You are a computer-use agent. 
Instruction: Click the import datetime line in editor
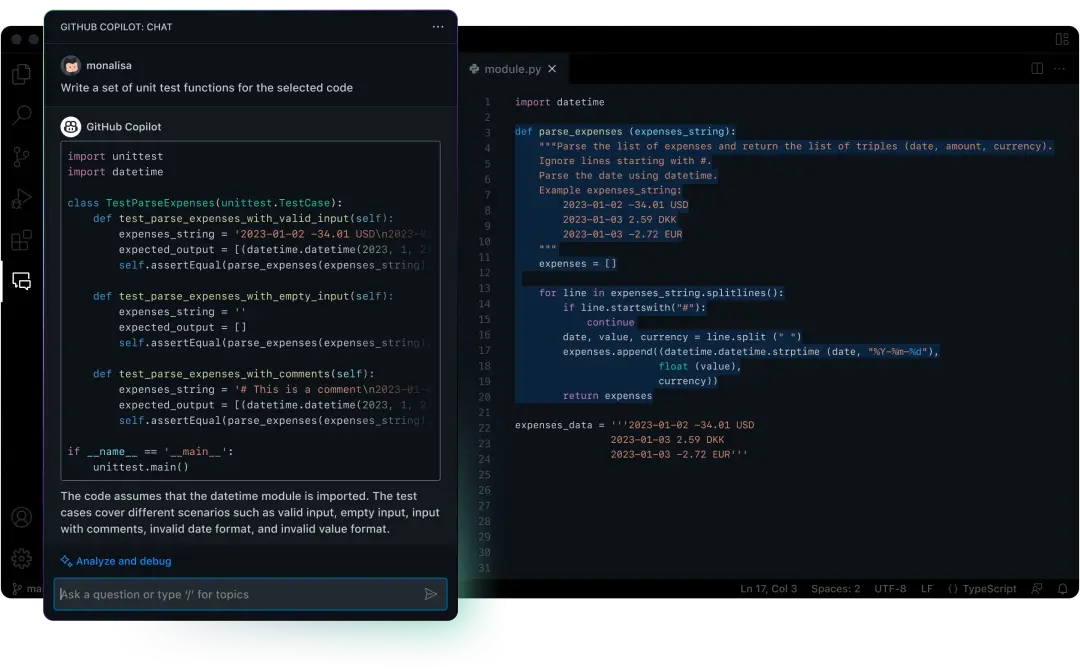click(x=559, y=102)
